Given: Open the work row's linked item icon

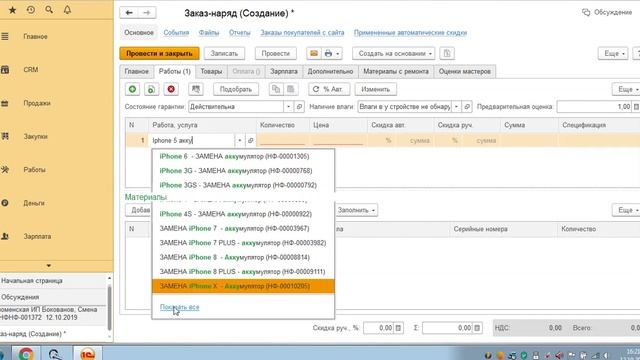Looking at the screenshot, I should [x=251, y=140].
